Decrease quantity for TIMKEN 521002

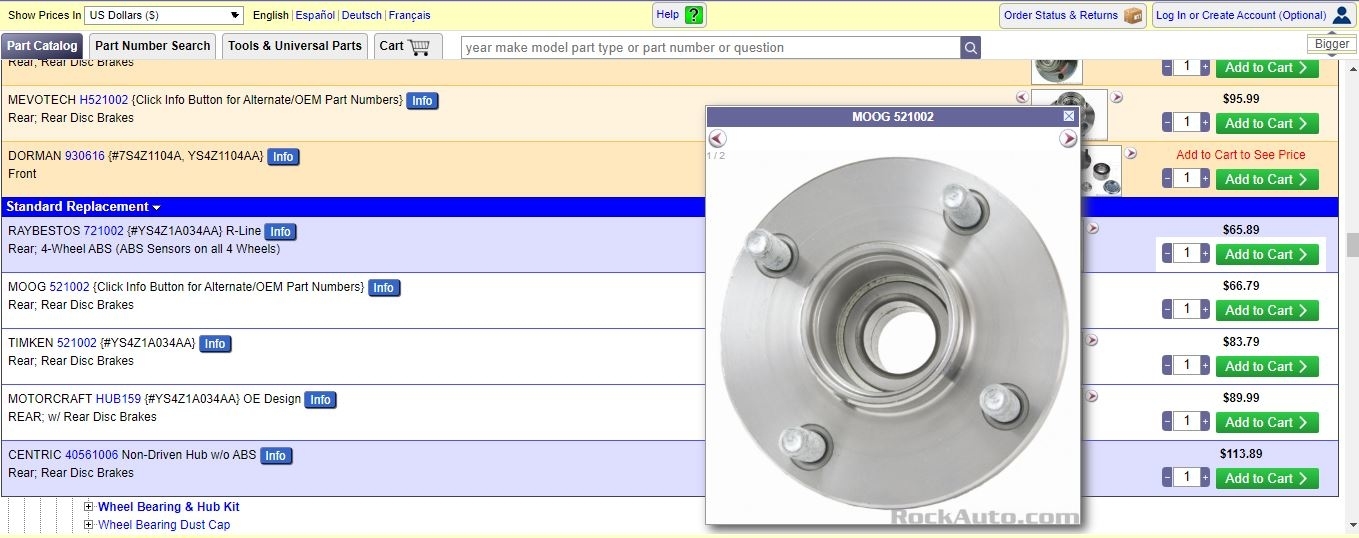tap(1167, 366)
